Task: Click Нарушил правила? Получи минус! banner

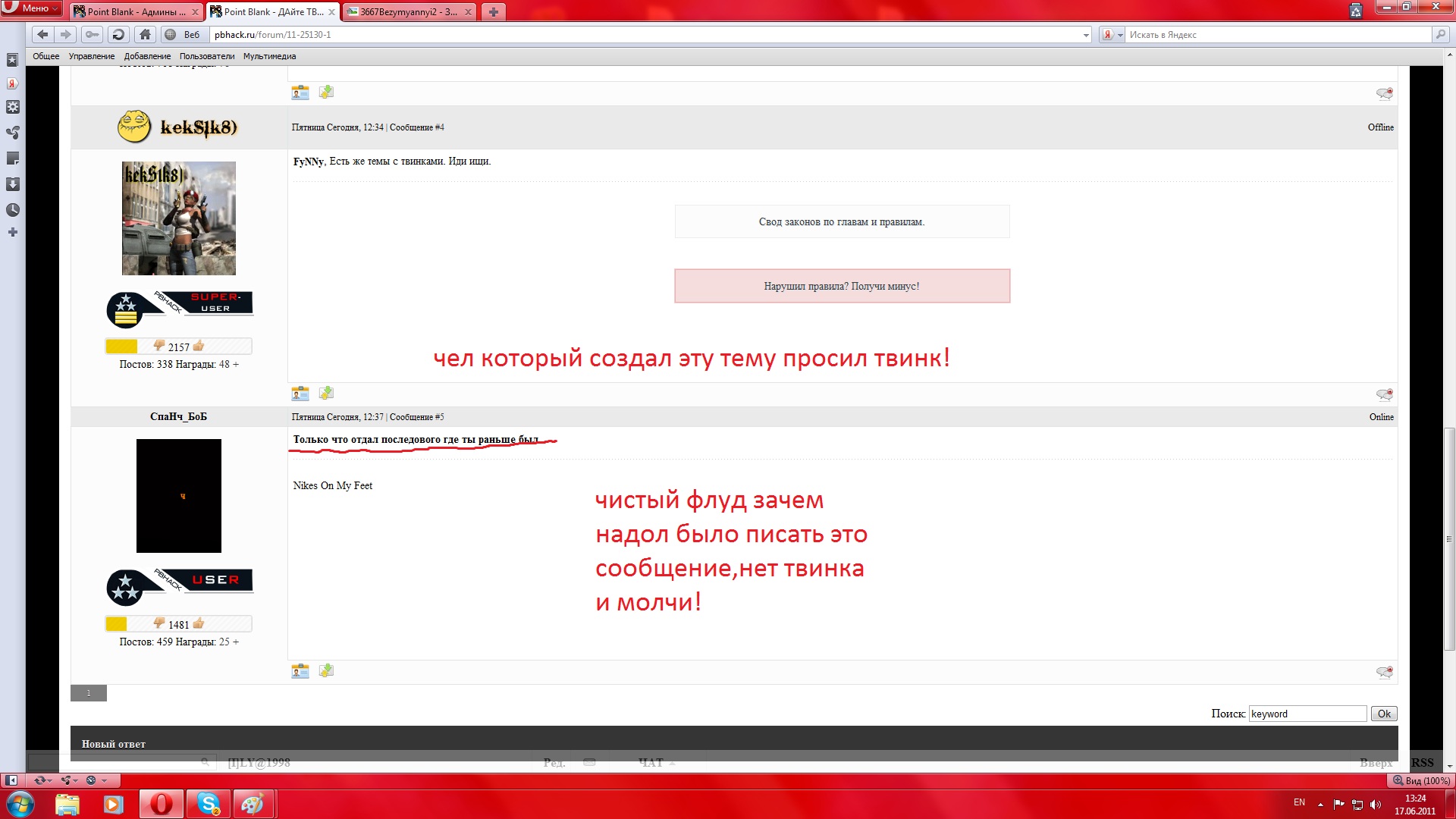Action: pyautogui.click(x=842, y=286)
